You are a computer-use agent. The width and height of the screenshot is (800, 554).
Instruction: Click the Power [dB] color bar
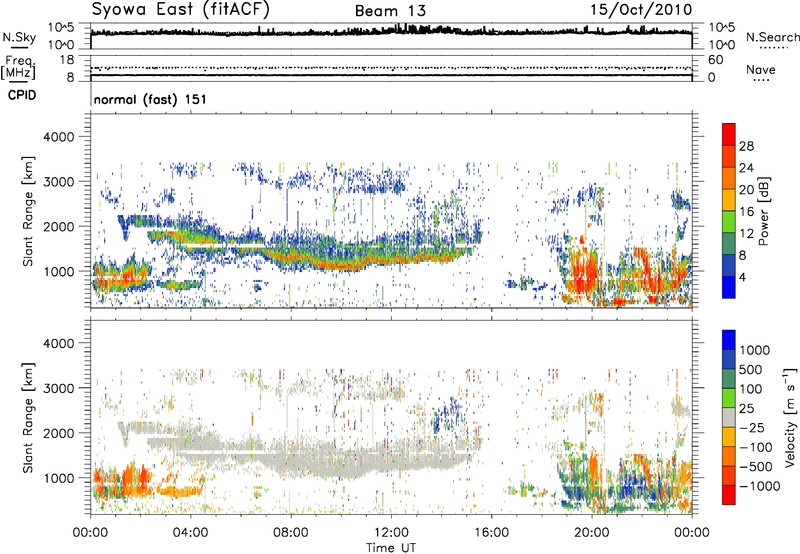click(729, 211)
